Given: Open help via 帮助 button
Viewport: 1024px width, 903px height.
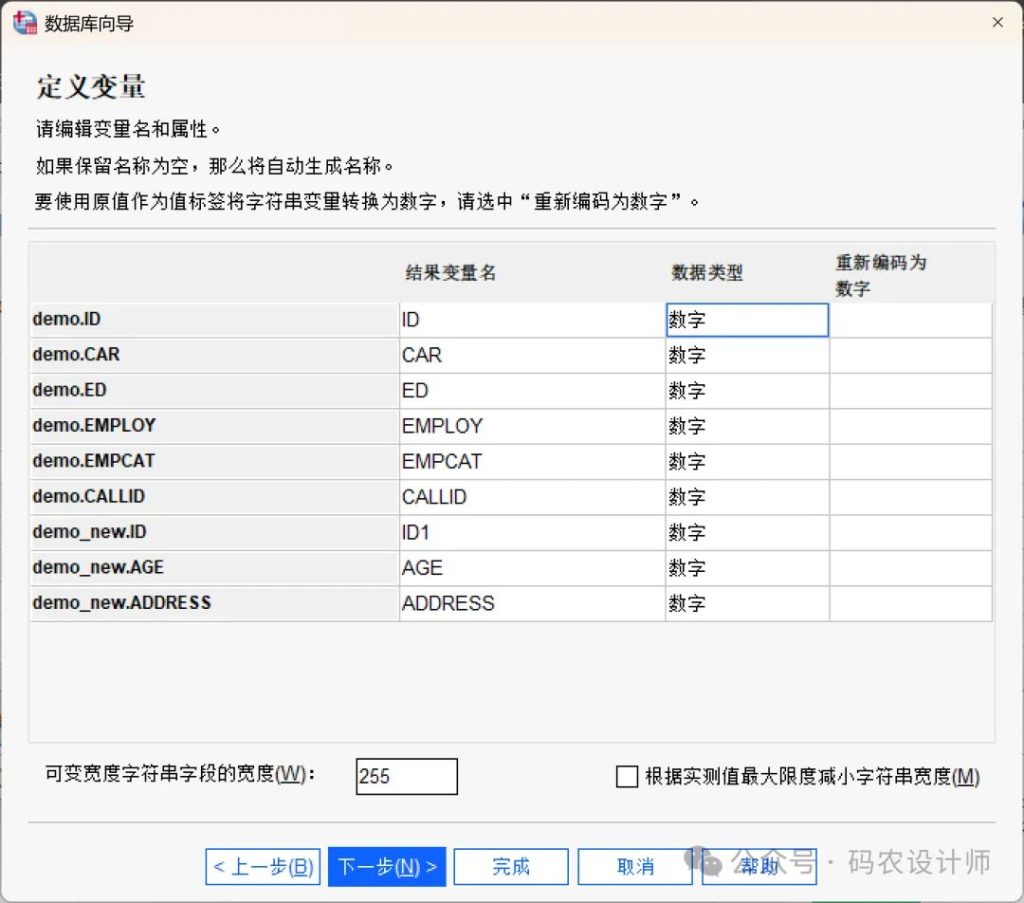Looking at the screenshot, I should [x=759, y=867].
